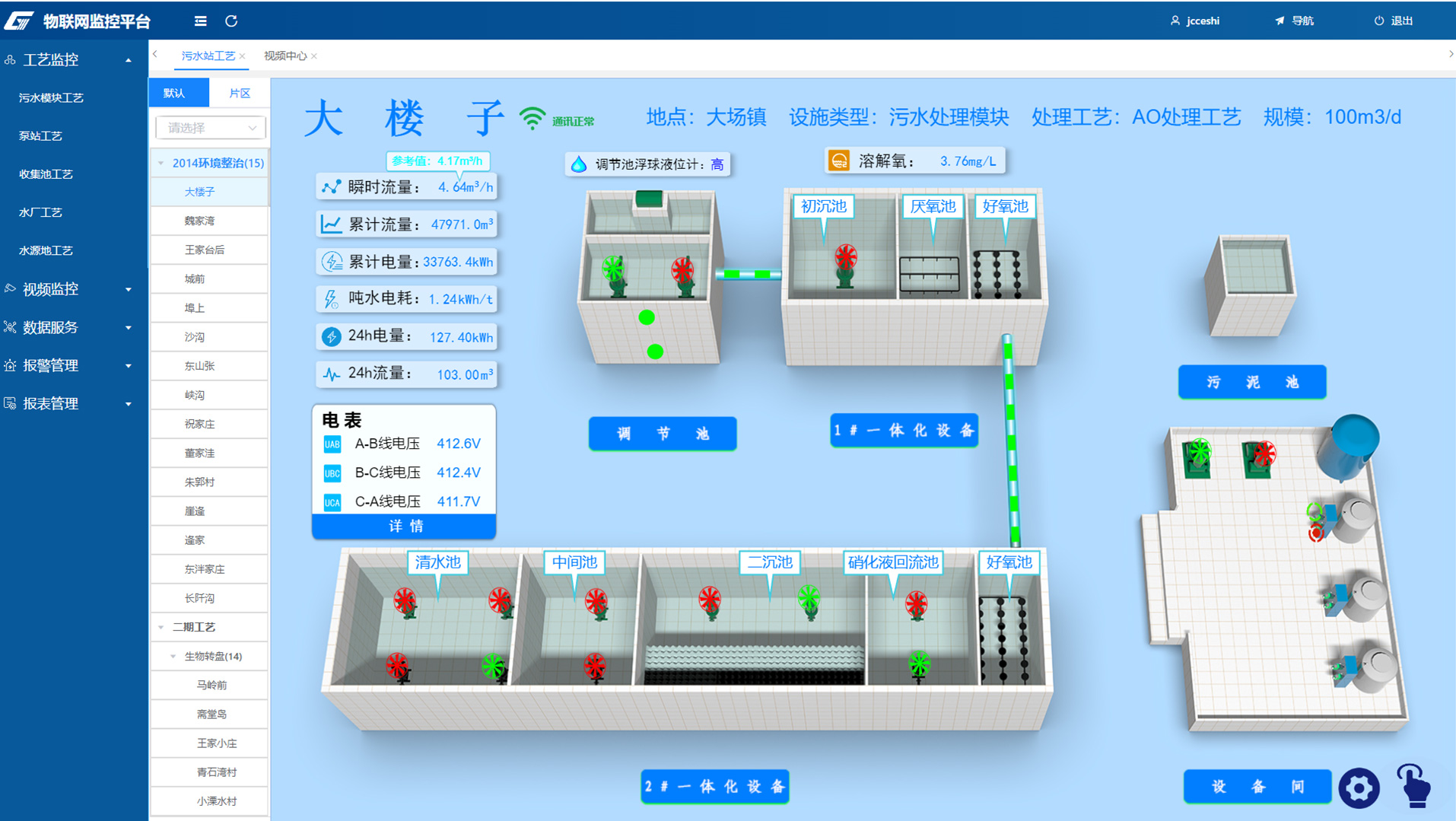Click the green pump in 硝化液回流池
Screen dimensions: 1456x821
(919, 667)
